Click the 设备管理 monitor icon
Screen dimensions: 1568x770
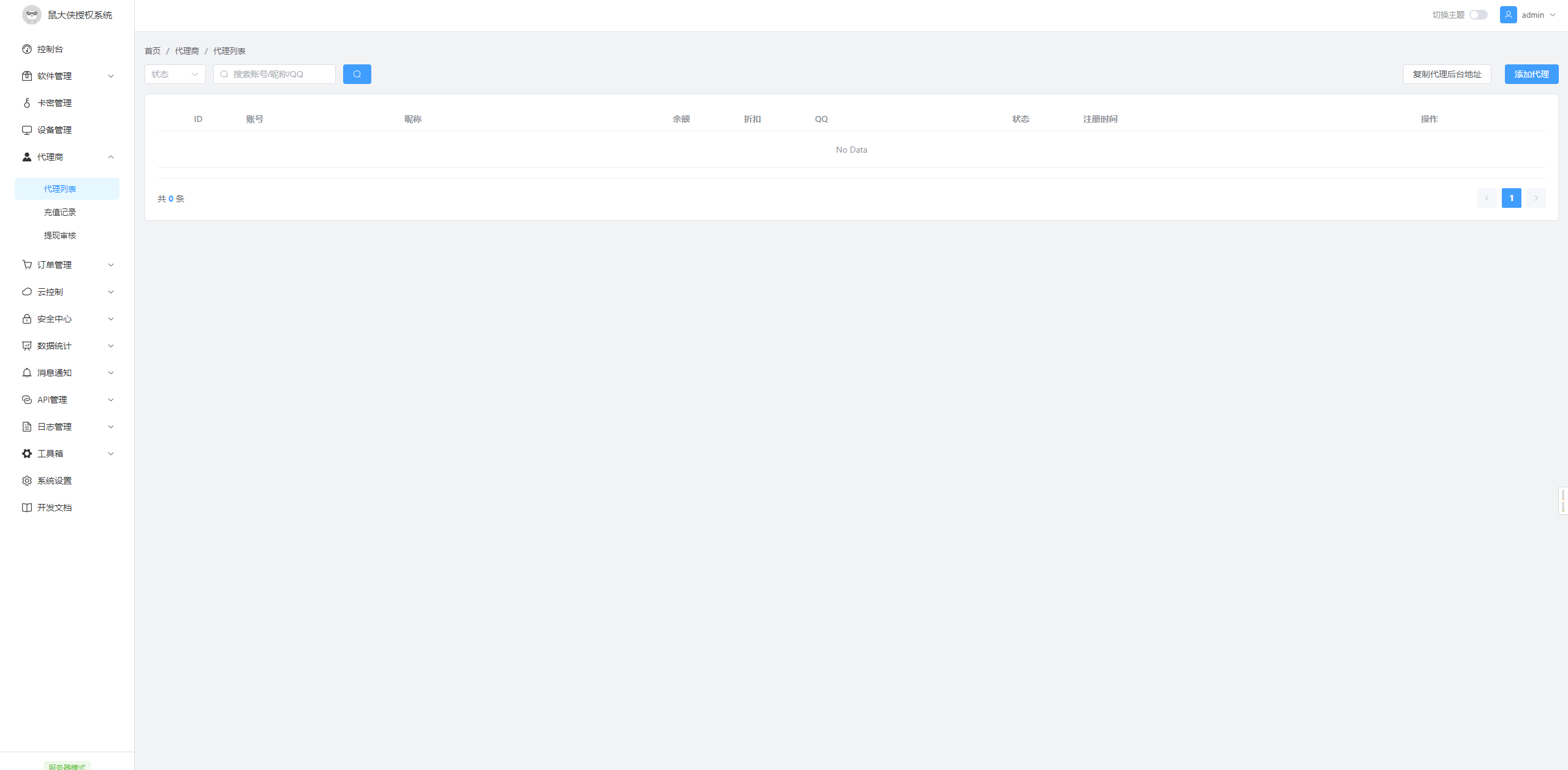click(x=27, y=130)
